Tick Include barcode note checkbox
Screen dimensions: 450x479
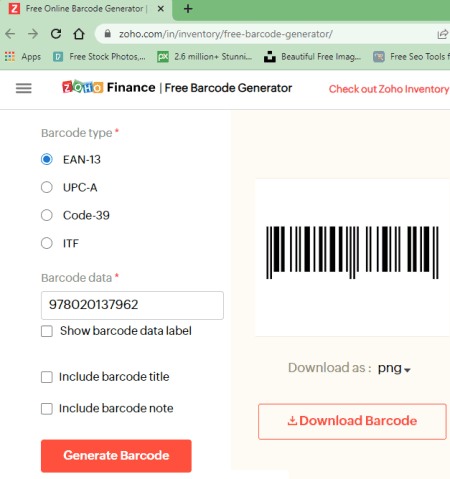47,409
